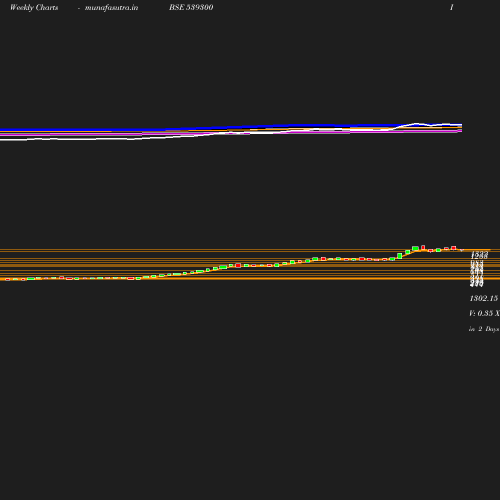The width and height of the screenshot is (500, 500).
Task: Click the '1302.15' price value
Action: click(x=484, y=298)
